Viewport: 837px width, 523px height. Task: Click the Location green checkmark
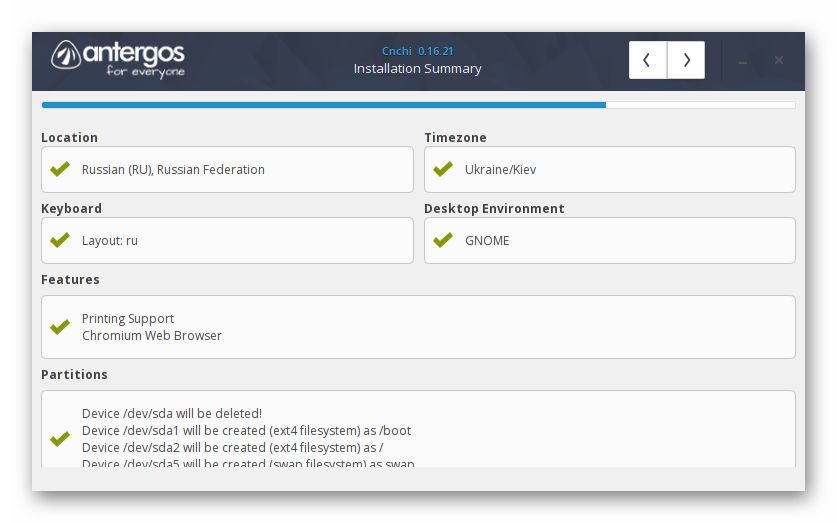[60, 169]
